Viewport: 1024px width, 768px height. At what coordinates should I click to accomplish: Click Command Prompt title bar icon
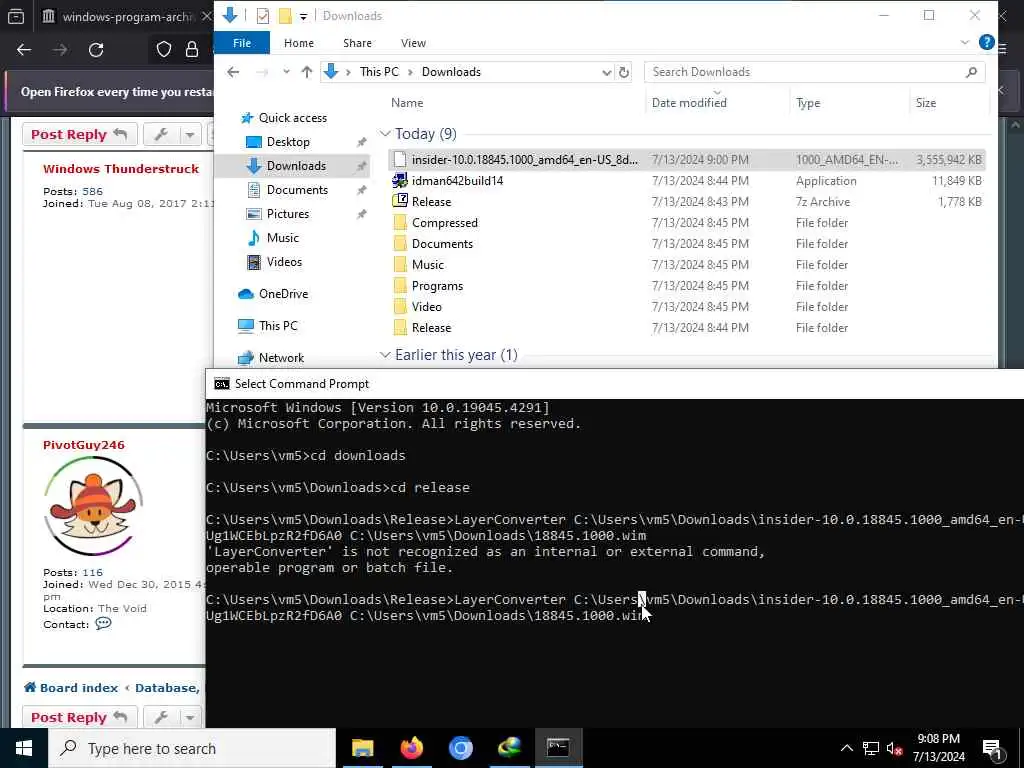coord(222,384)
